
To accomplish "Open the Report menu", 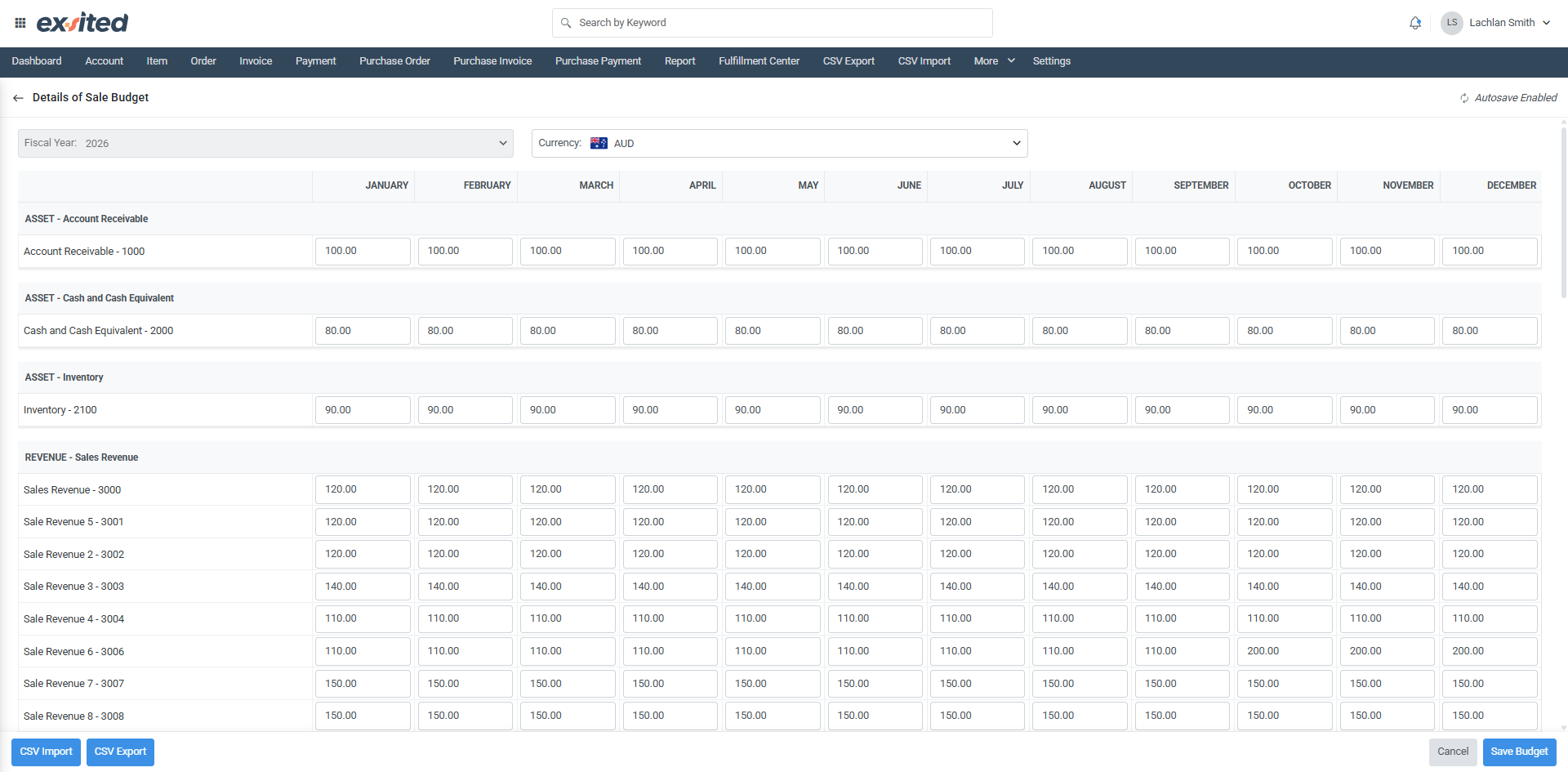I will tap(680, 61).
